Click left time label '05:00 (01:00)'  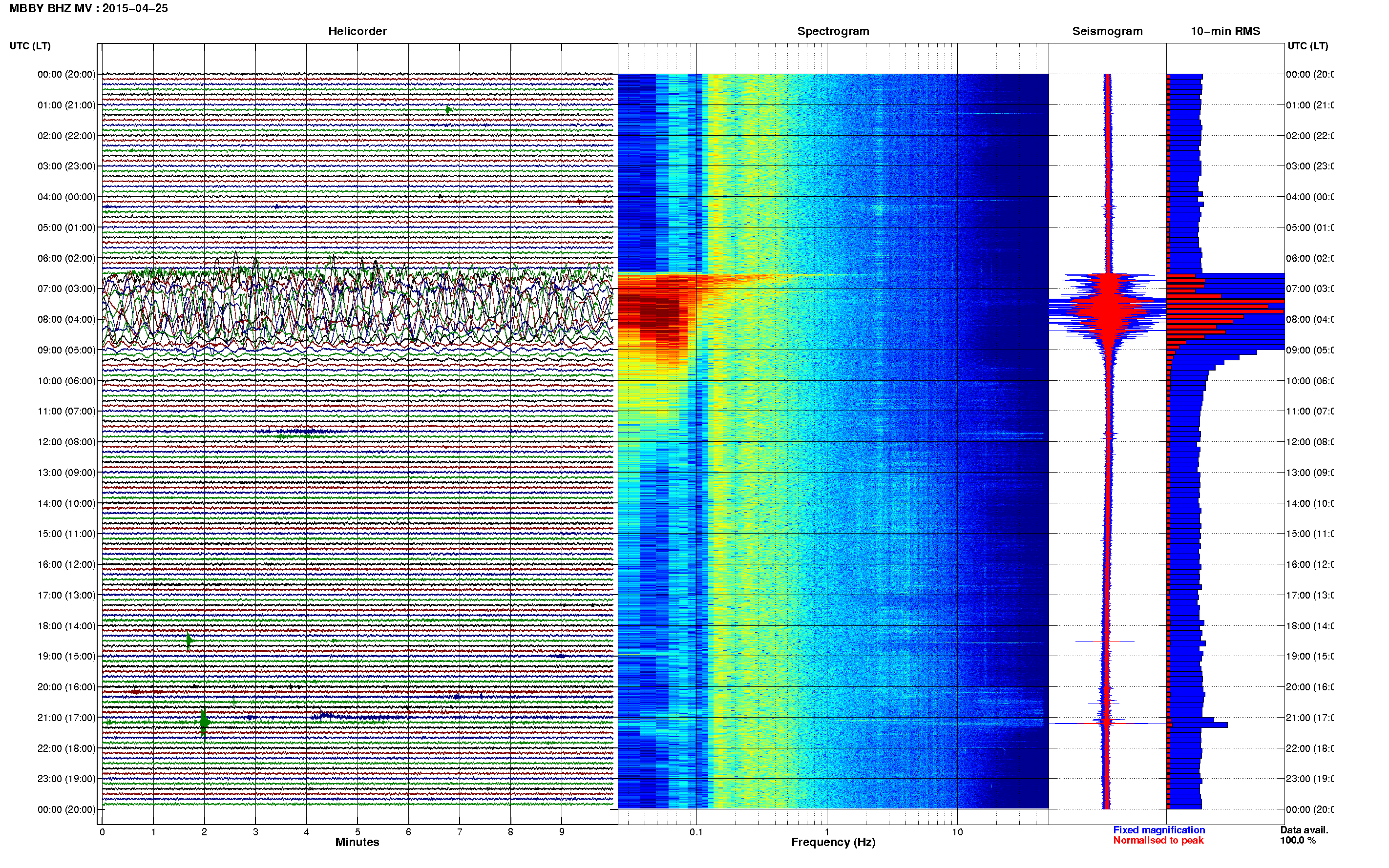tap(66, 227)
